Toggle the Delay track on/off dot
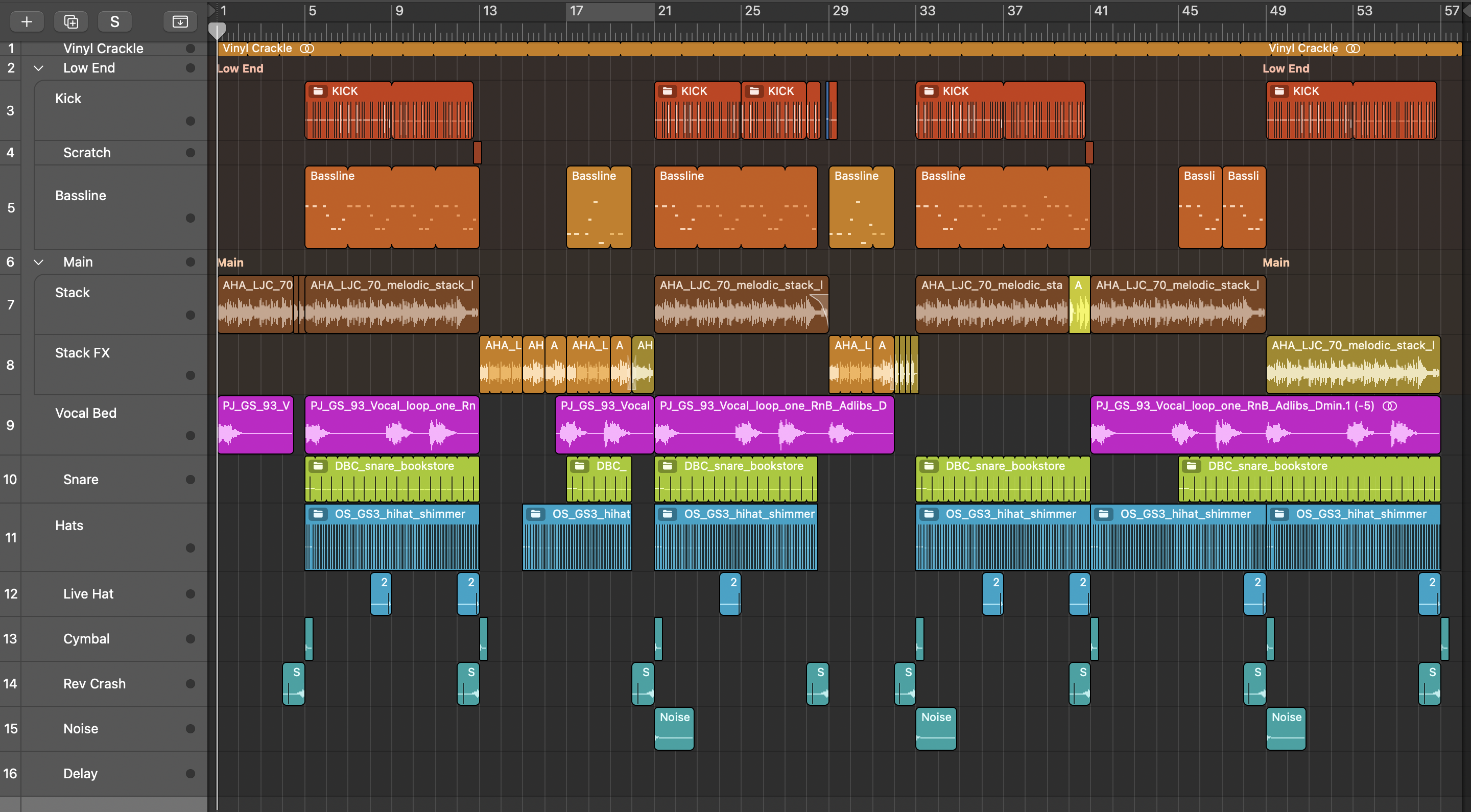Screen dimensions: 1471x812 point(191,774)
